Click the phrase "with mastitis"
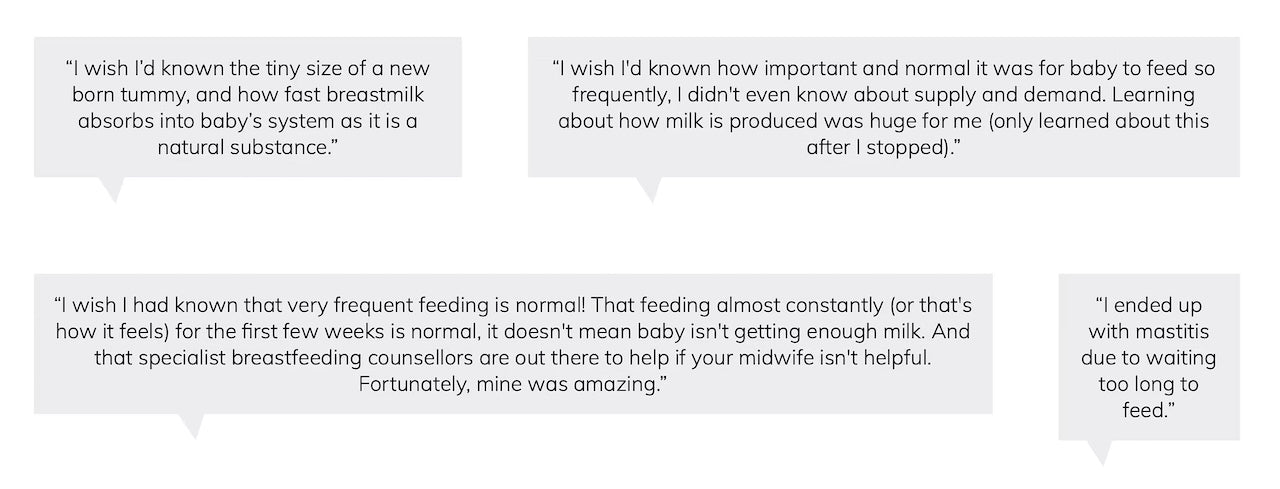This screenshot has width=1280, height=489. (x=1148, y=330)
